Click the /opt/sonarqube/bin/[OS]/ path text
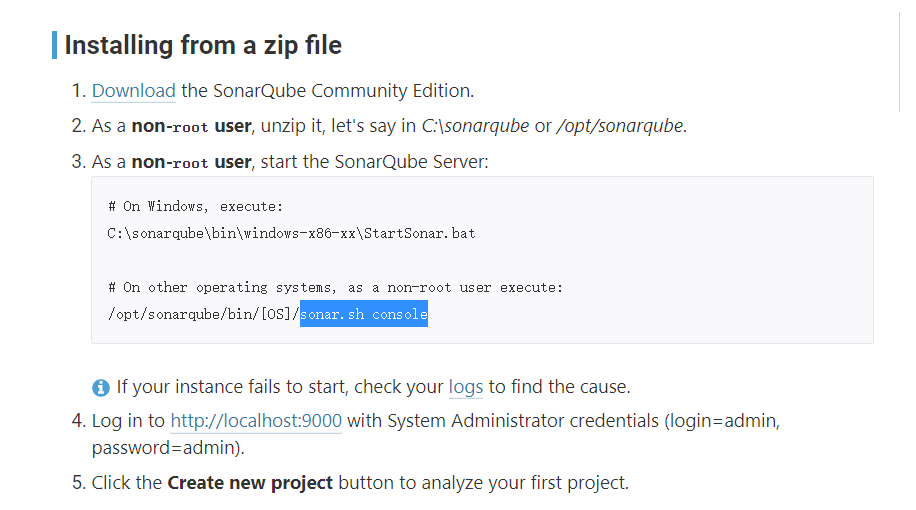The image size is (916, 510). click(203, 314)
